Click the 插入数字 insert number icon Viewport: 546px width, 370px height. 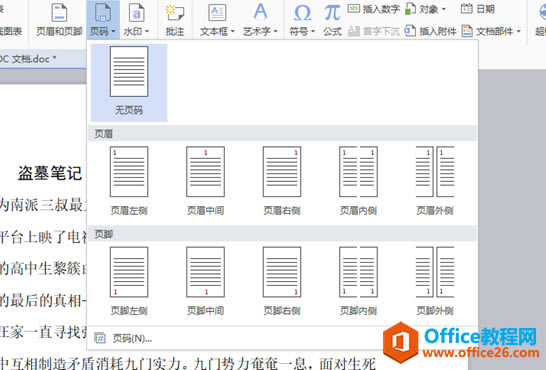tap(373, 9)
